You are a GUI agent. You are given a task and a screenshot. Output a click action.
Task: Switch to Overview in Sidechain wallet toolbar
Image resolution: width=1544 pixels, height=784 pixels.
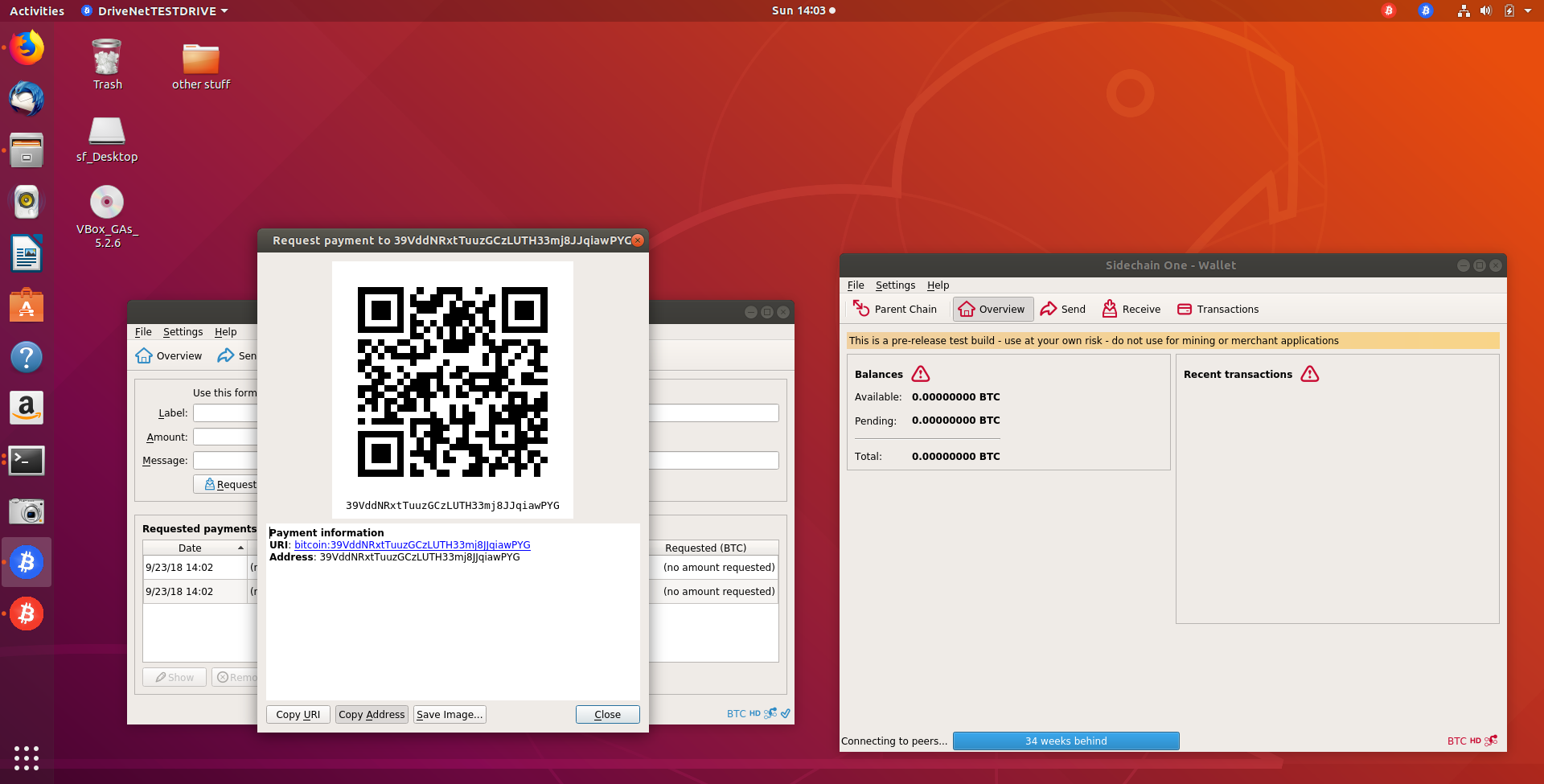992,309
